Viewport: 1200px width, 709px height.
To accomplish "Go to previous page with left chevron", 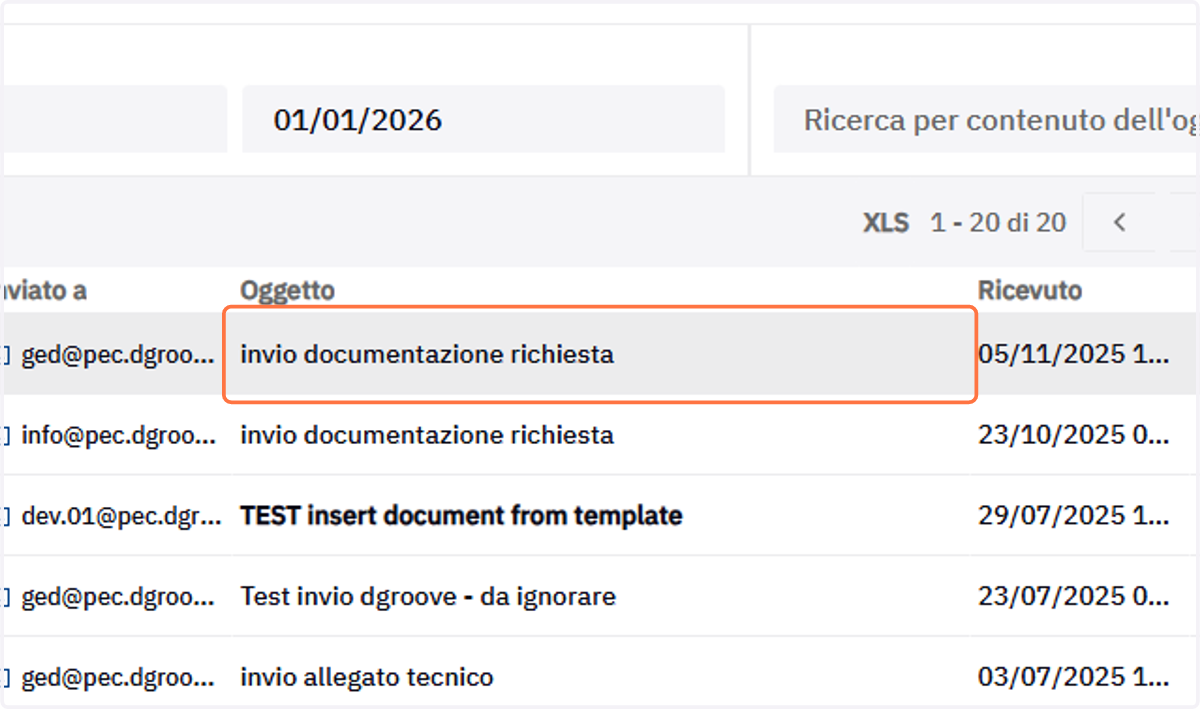I will click(x=1119, y=222).
